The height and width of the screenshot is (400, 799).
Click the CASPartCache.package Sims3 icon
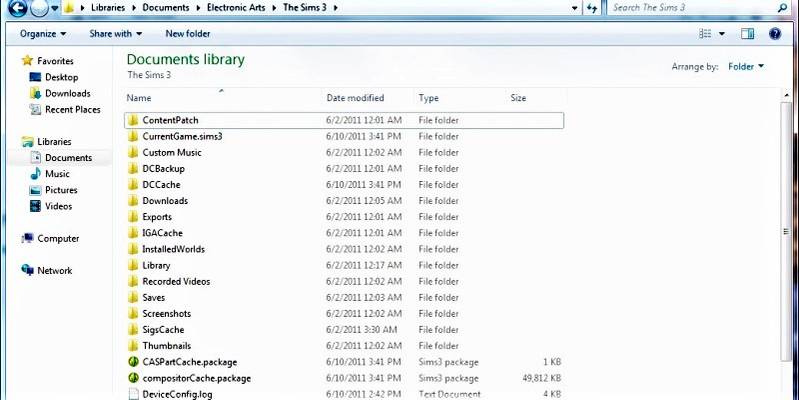click(133, 362)
